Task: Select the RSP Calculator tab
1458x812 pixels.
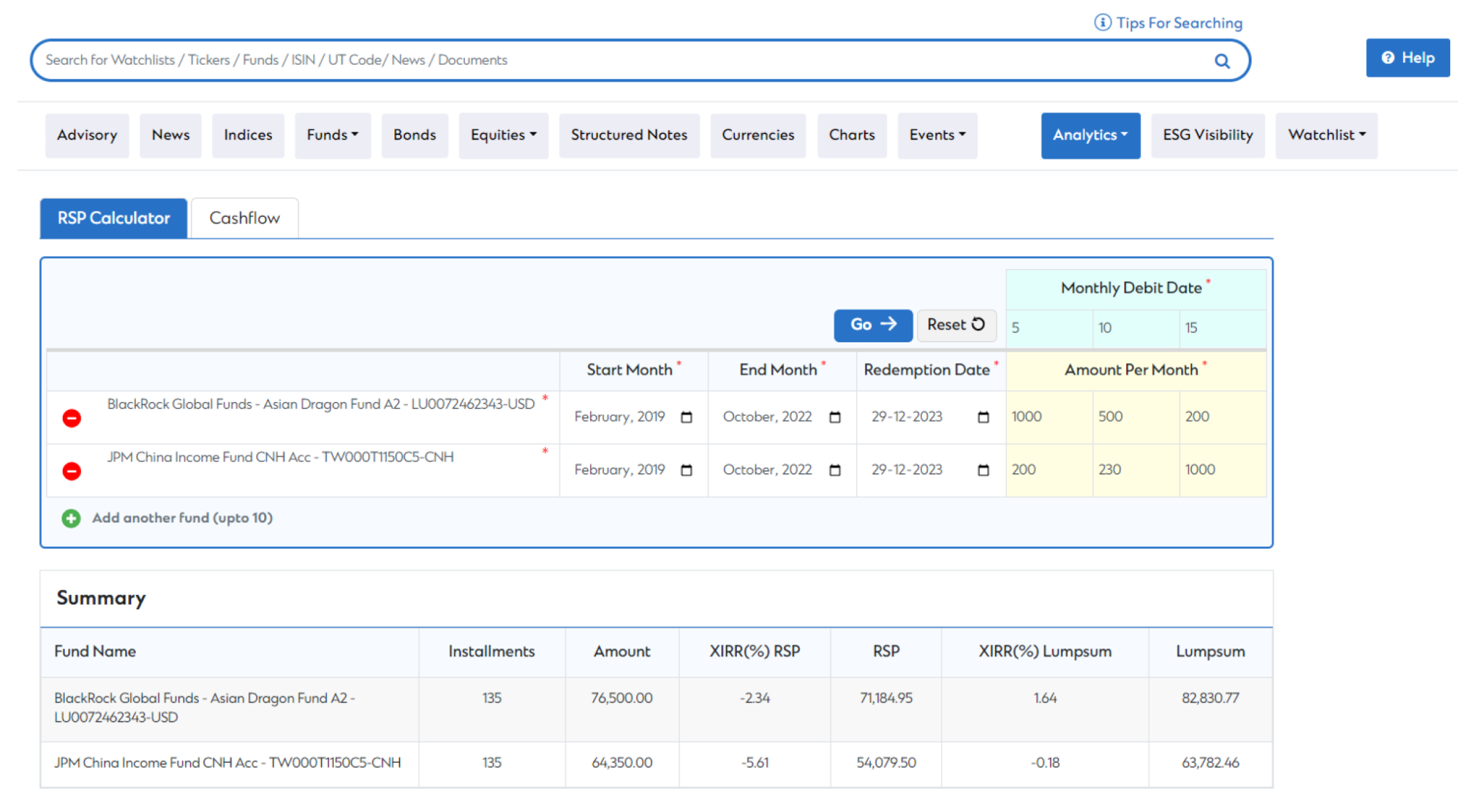Action: (114, 218)
